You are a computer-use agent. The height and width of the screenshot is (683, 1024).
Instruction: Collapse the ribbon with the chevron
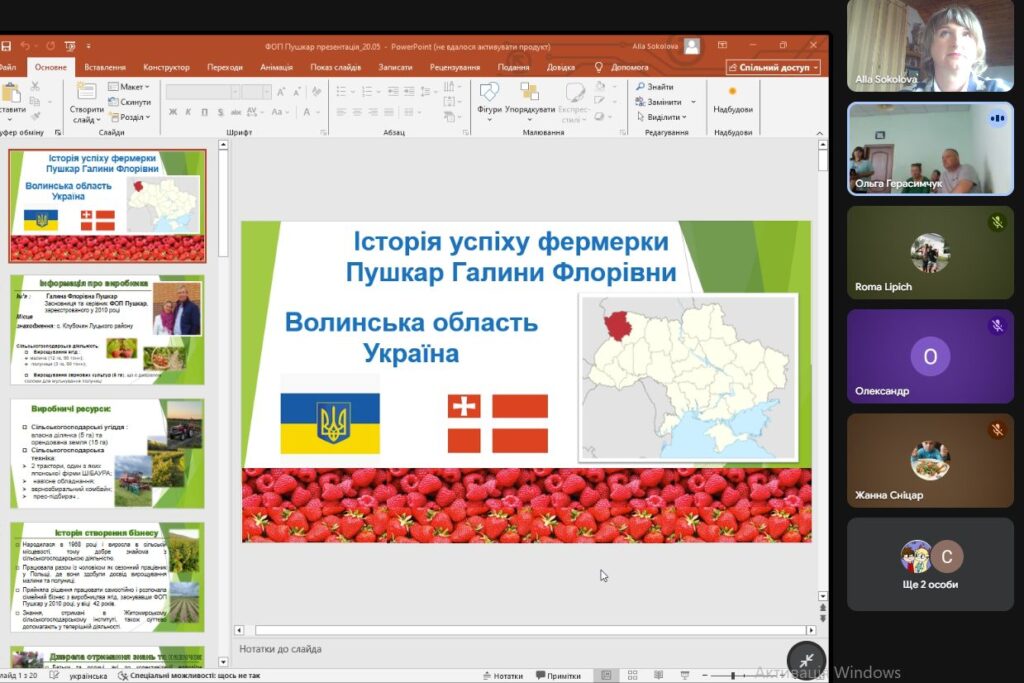coord(820,133)
